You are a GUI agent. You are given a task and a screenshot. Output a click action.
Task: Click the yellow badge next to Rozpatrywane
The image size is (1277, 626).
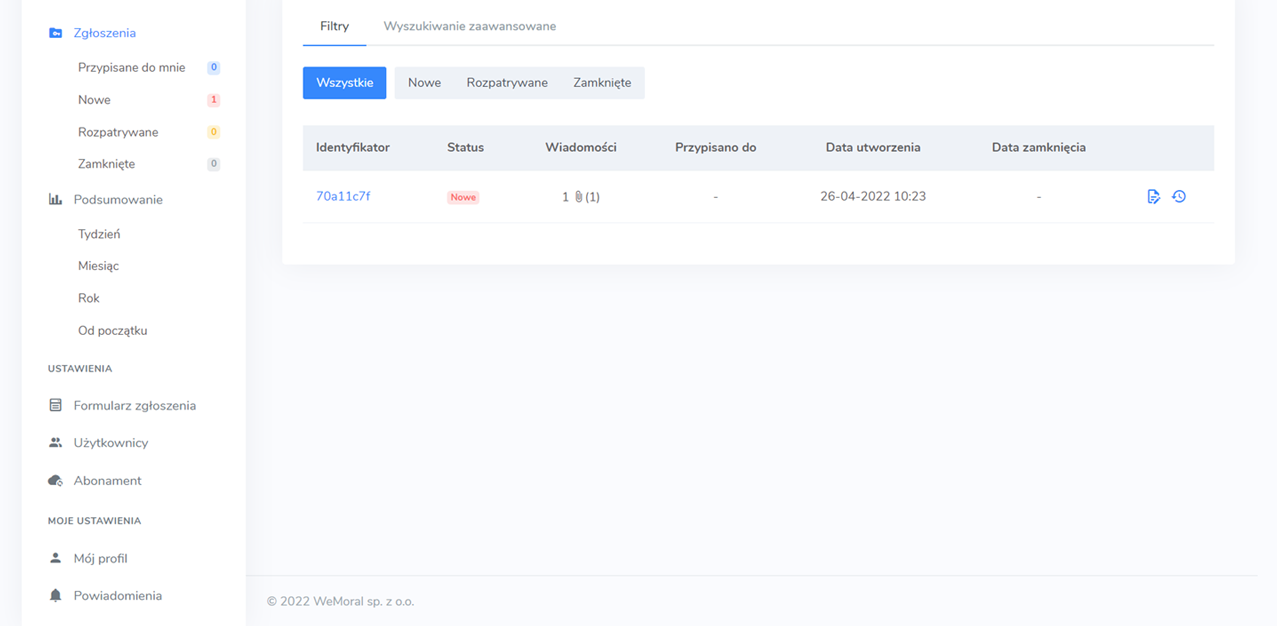[x=214, y=132]
